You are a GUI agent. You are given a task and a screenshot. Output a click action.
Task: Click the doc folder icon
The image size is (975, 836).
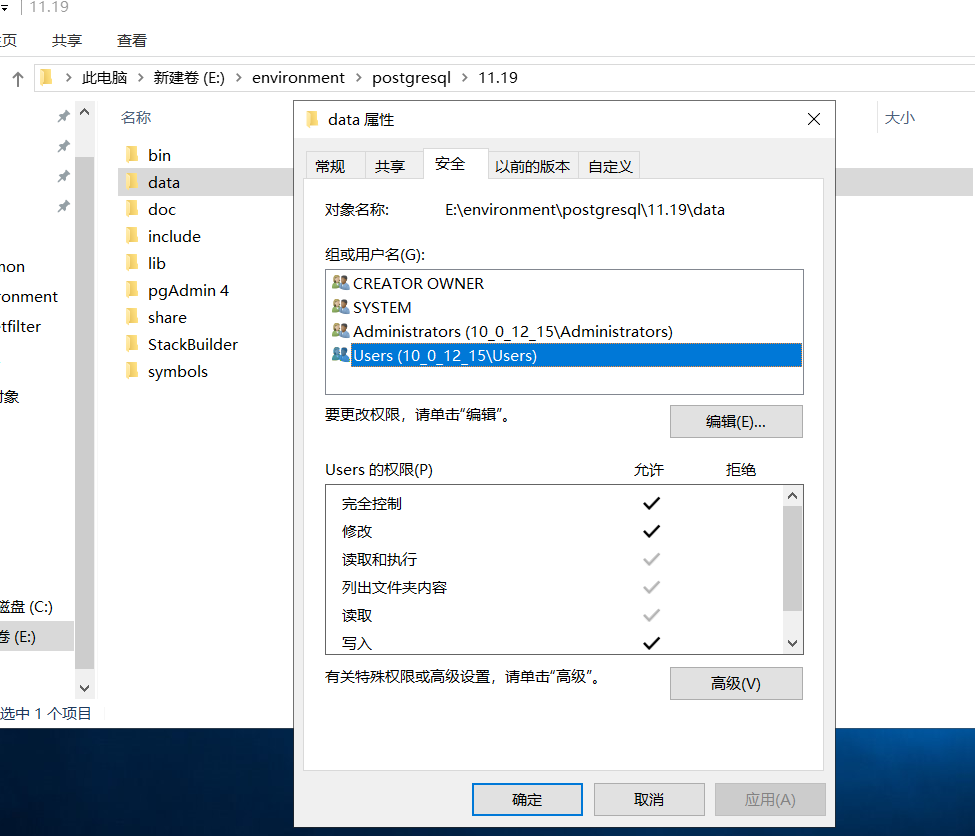(x=132, y=209)
